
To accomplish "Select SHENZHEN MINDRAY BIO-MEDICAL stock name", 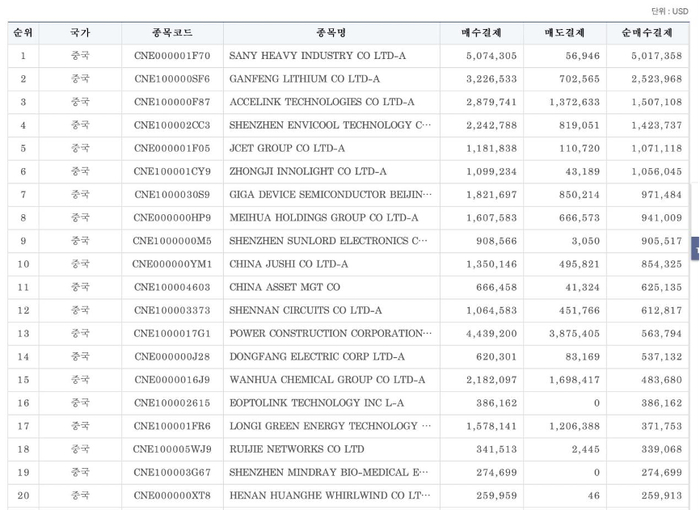I will (329, 472).
